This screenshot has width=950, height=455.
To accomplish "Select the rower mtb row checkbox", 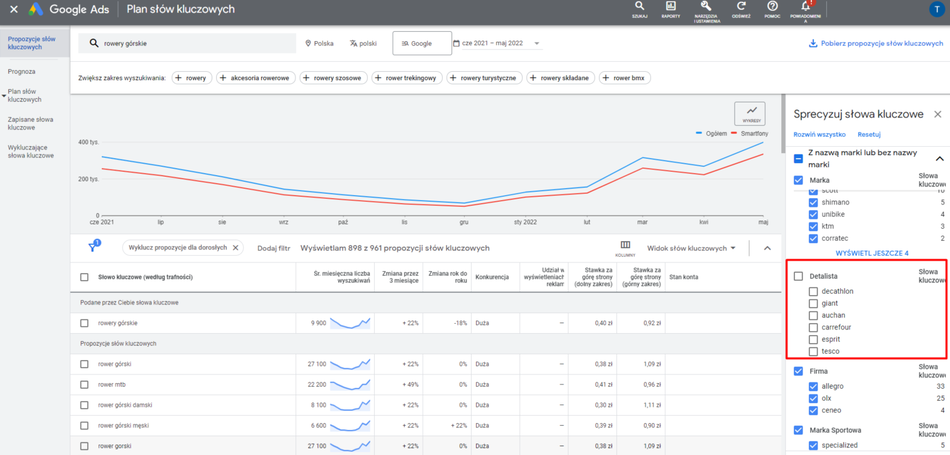I will coord(84,385).
